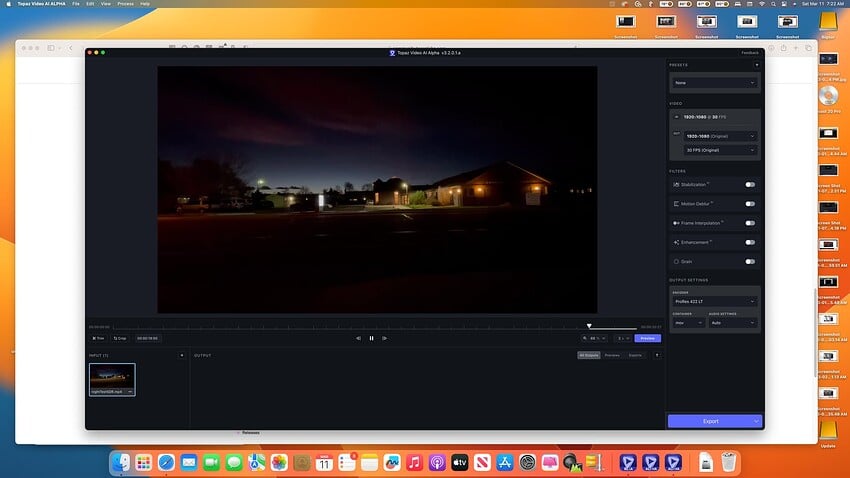850x478 pixels.
Task: Click the timeline playhead marker
Action: click(x=589, y=325)
